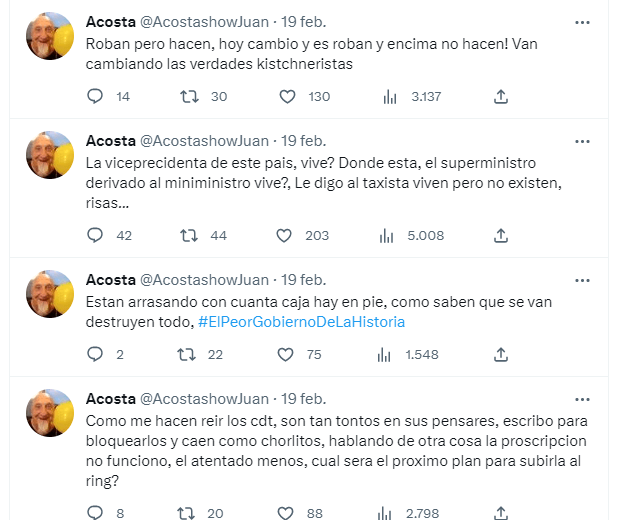Retweet the tweet with 22 retweets
This screenshot has width=621, height=520.
click(187, 354)
